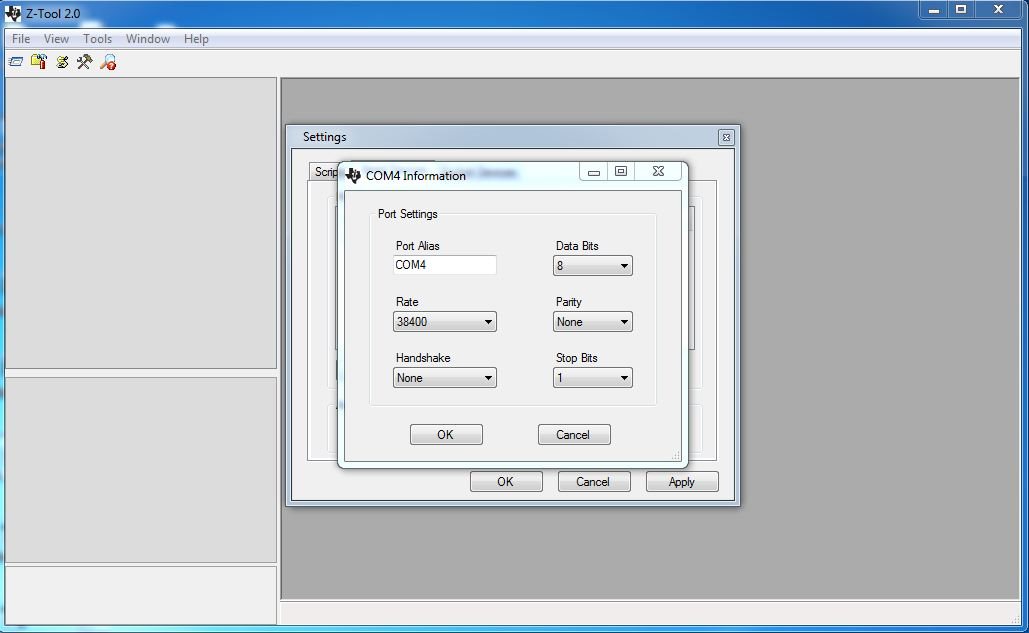Close the COM4 Information dialog
The height and width of the screenshot is (633, 1029).
pyautogui.click(x=658, y=171)
